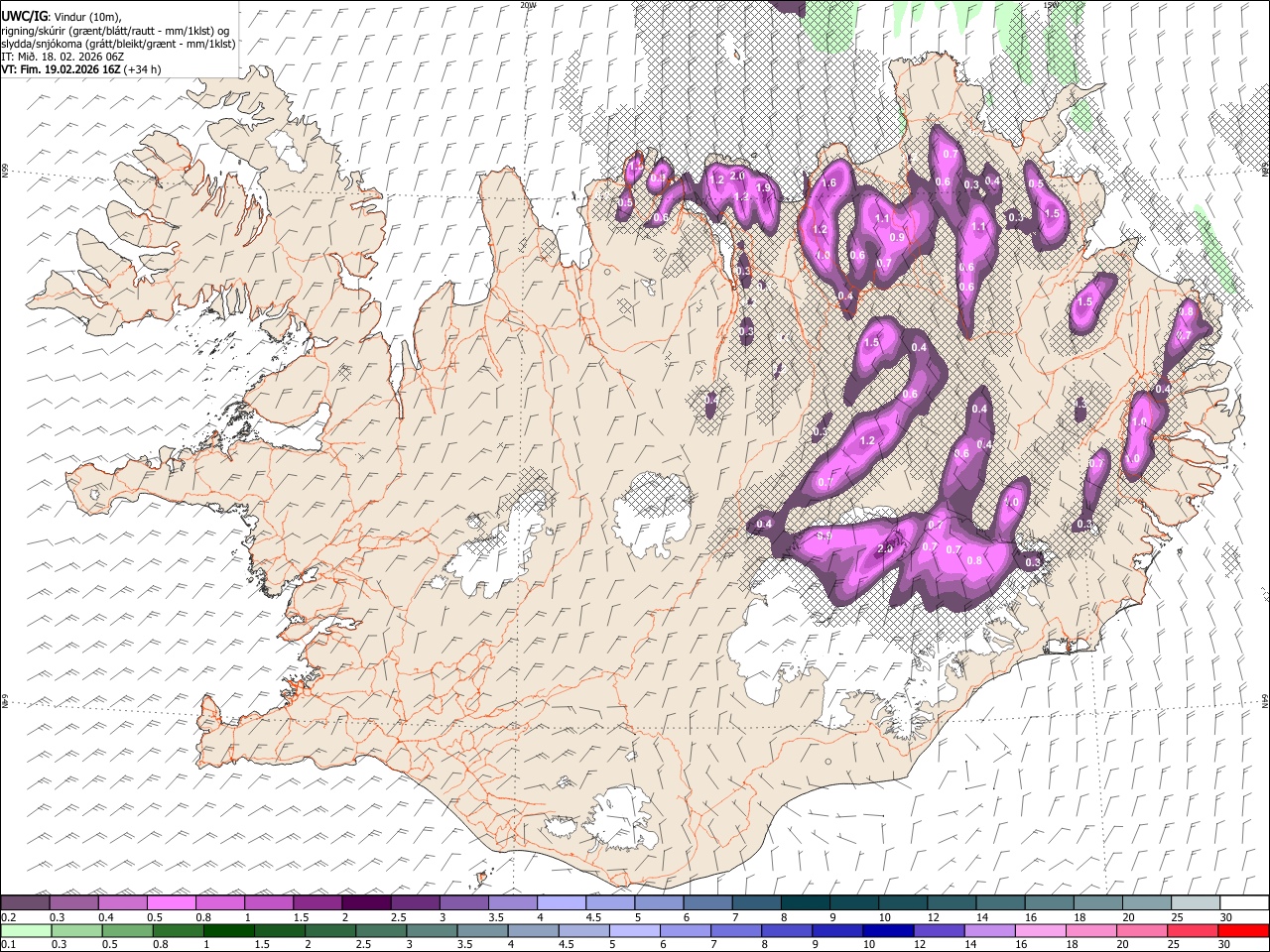The width and height of the screenshot is (1270, 952).
Task: Select the violet bottom-row swatch between 12 and 14
Action: pos(939,930)
